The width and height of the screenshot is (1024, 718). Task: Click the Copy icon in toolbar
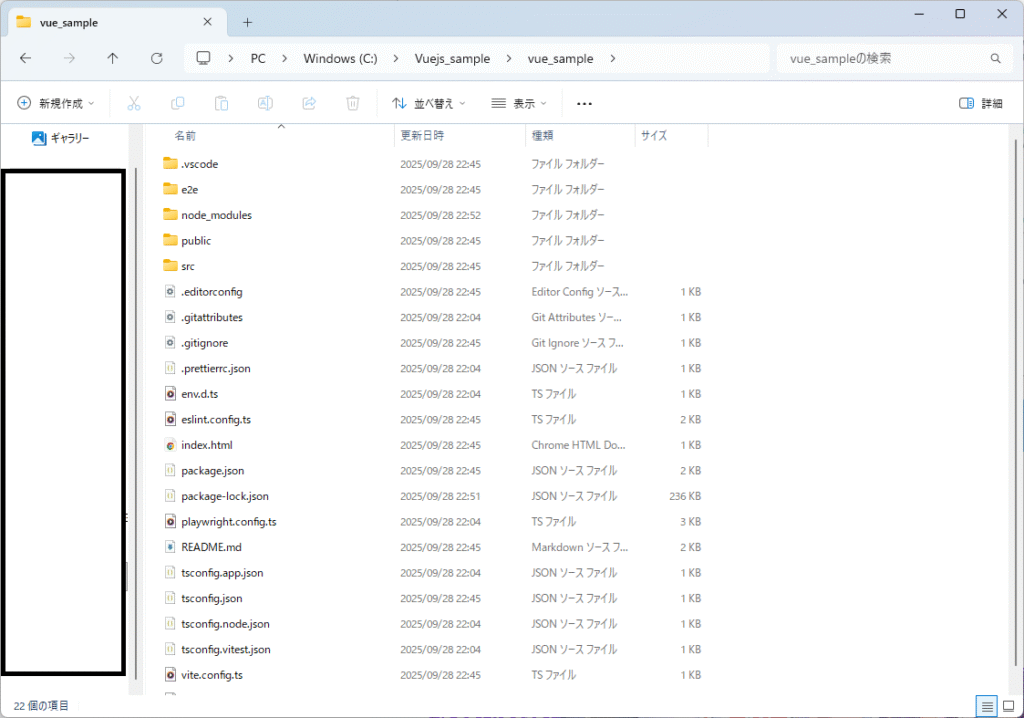click(x=178, y=103)
